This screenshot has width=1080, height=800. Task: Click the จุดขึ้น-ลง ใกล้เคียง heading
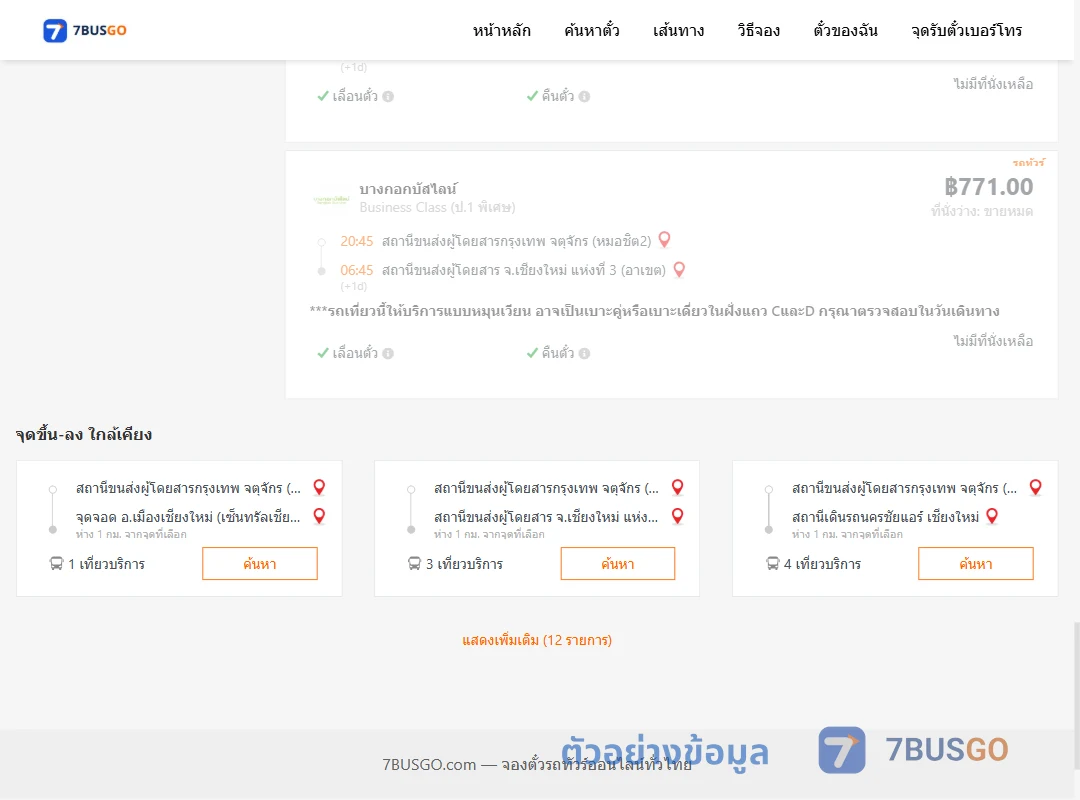coord(84,434)
